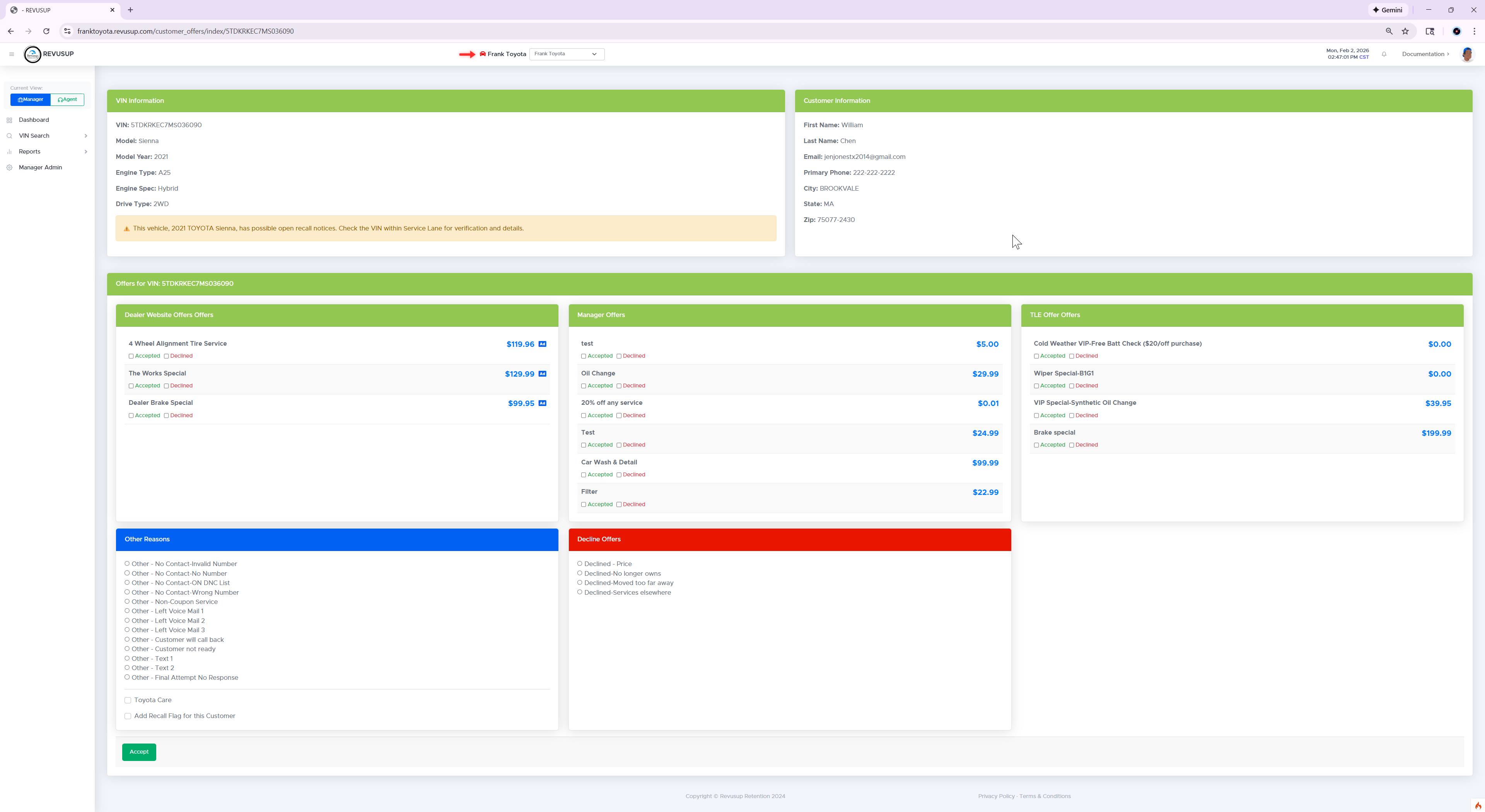The width and height of the screenshot is (1485, 812).
Task: Click the user avatar in the top right
Action: coord(1466,54)
